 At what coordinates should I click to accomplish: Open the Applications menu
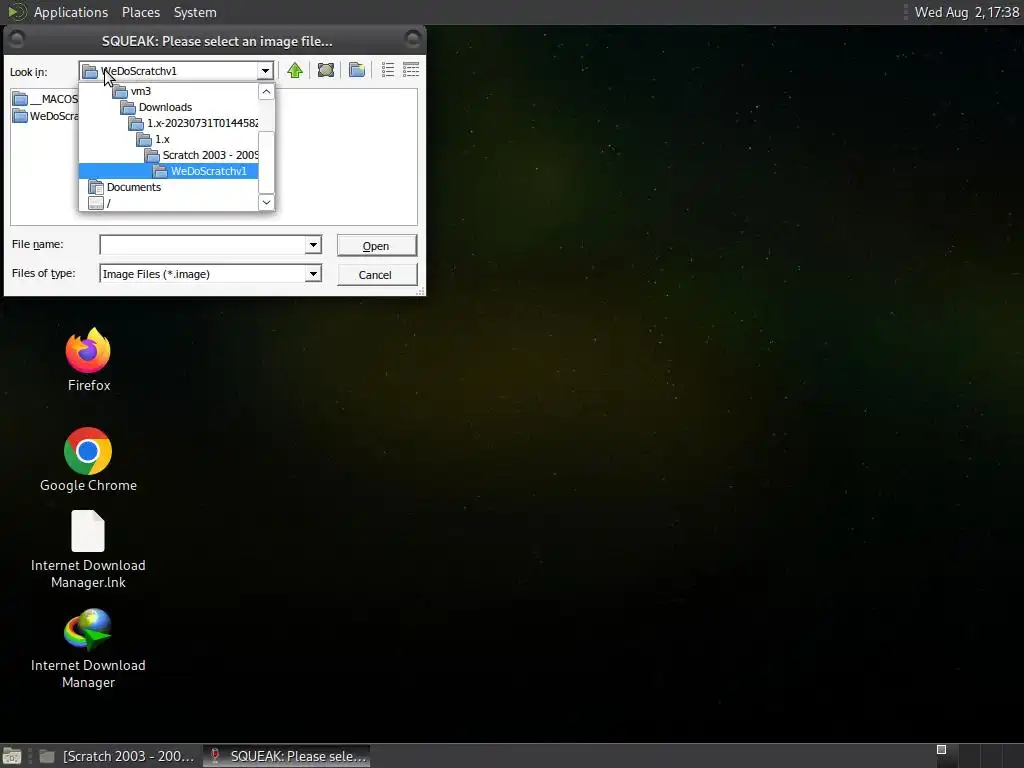(x=71, y=12)
